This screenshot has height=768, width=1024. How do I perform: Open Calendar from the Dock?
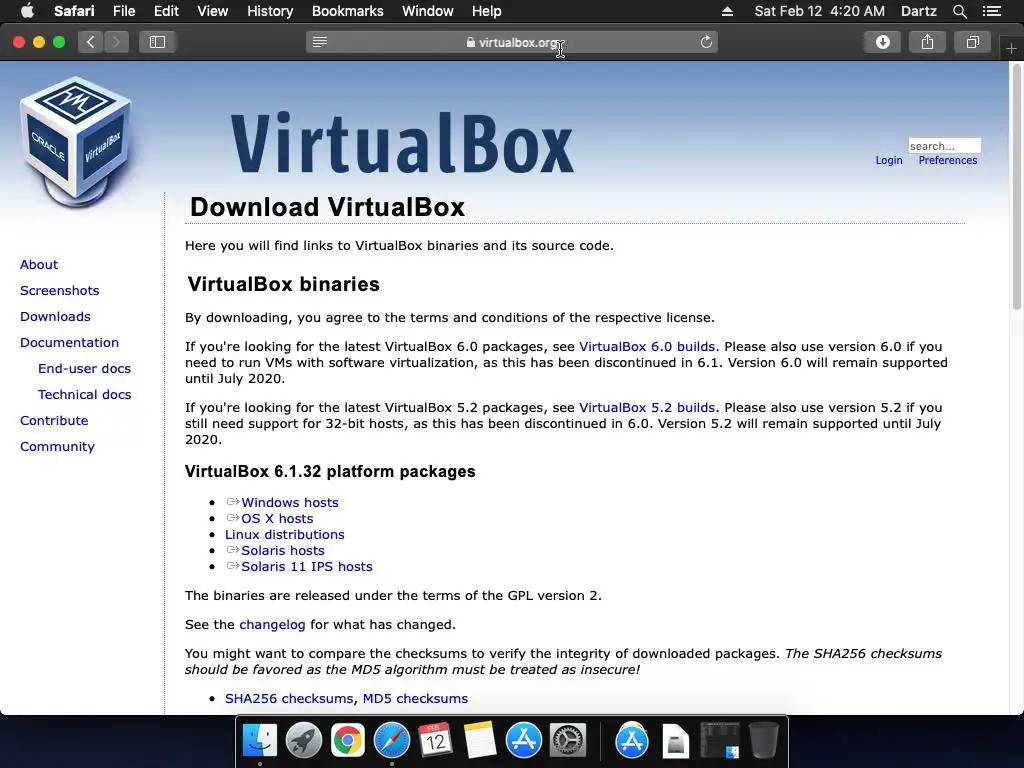click(x=436, y=741)
